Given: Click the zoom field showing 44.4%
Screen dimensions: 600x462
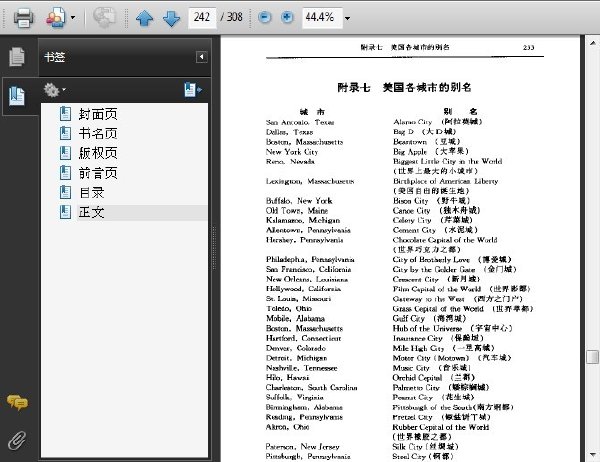Looking at the screenshot, I should pyautogui.click(x=321, y=18).
